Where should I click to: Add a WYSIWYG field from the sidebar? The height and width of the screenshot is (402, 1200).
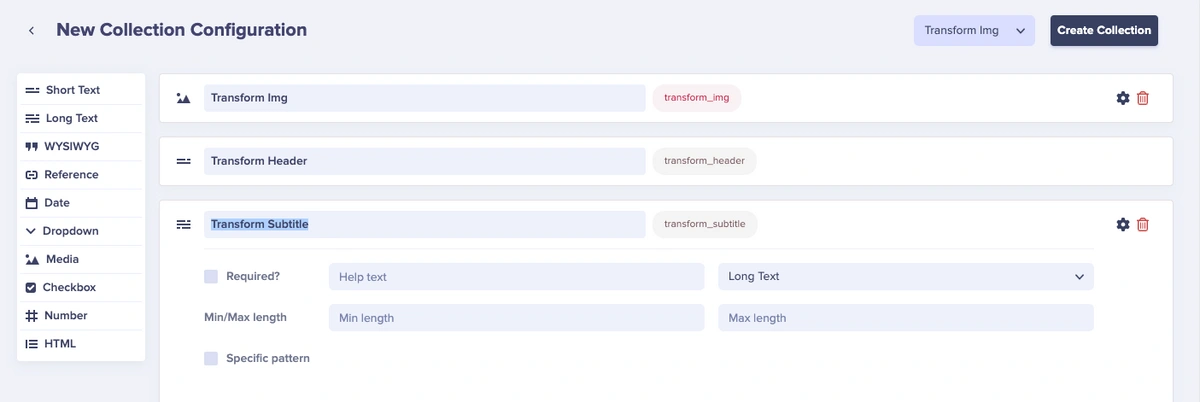click(81, 146)
